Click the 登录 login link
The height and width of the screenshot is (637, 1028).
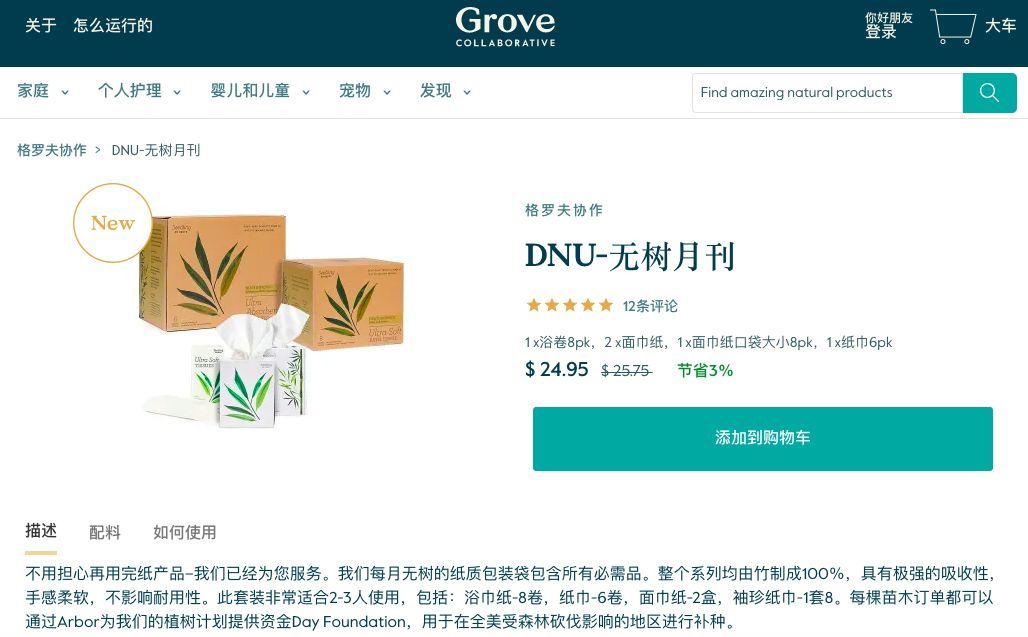click(x=880, y=32)
